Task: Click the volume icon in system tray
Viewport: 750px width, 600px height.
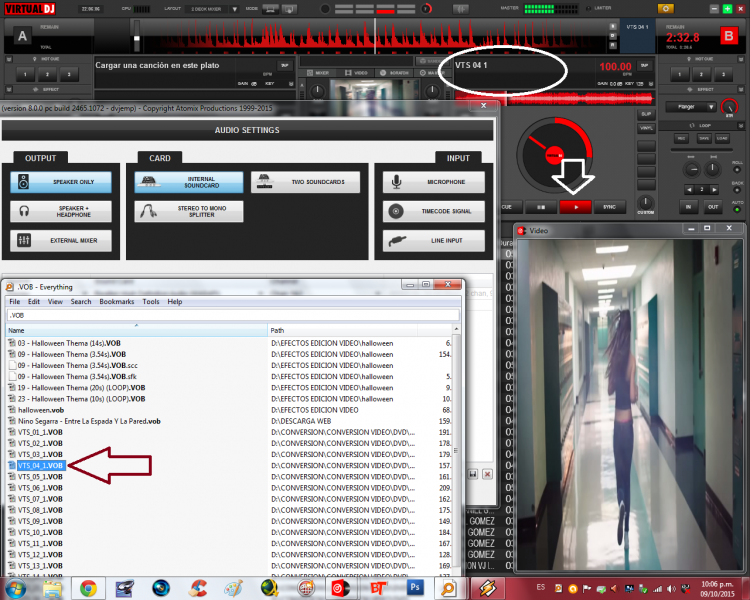Action: click(672, 589)
